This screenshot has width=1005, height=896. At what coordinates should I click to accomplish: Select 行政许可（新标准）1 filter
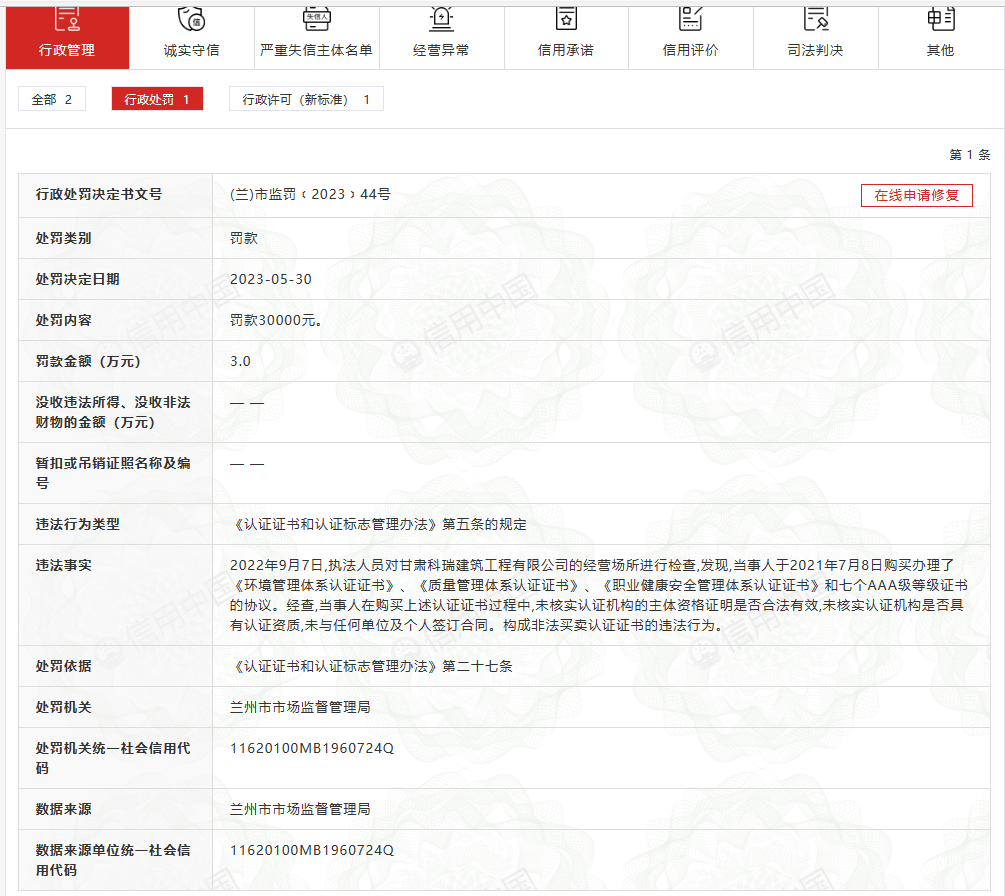point(306,99)
